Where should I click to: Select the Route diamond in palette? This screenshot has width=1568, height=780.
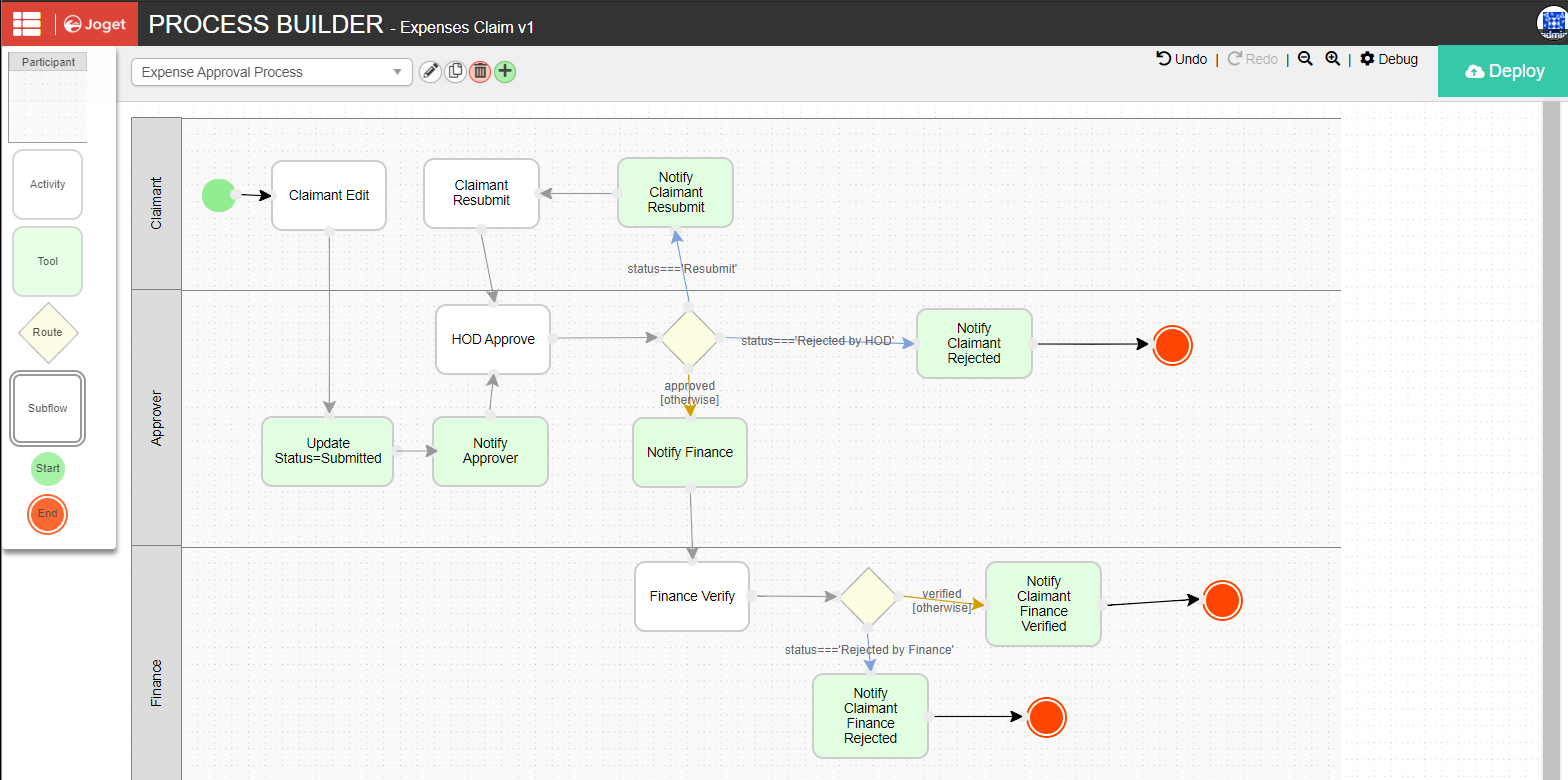[x=47, y=332]
